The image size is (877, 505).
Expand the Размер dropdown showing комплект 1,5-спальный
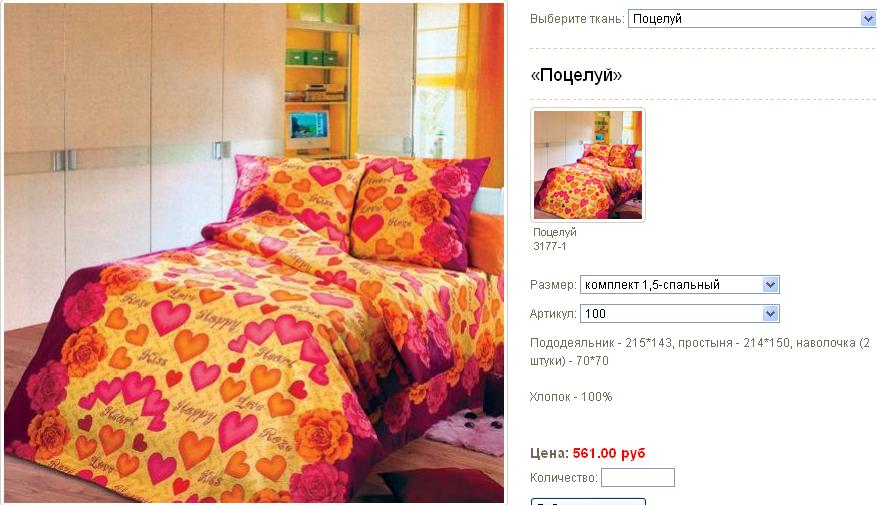680,285
